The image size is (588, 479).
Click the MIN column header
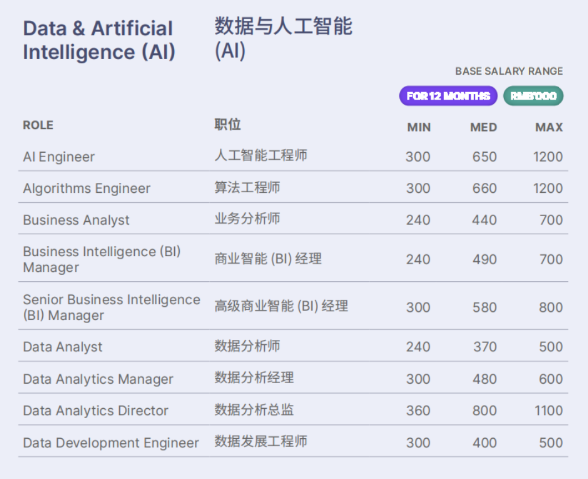[x=419, y=128]
